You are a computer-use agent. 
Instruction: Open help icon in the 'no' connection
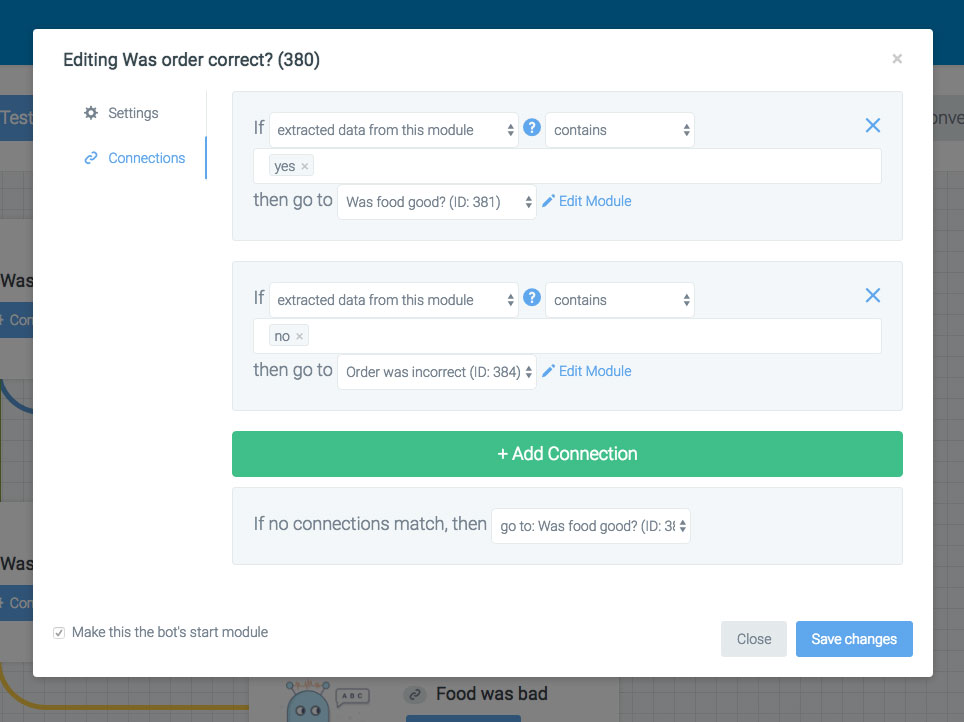pos(532,298)
